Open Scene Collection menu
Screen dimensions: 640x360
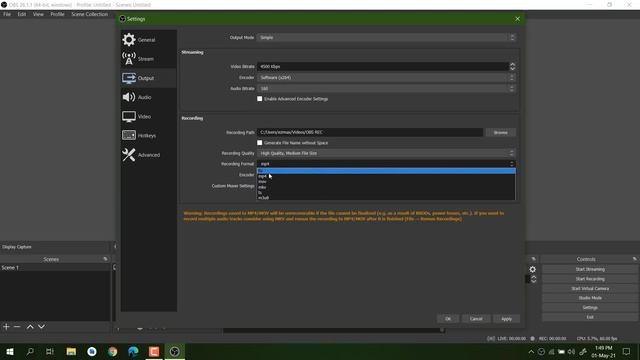click(x=89, y=14)
